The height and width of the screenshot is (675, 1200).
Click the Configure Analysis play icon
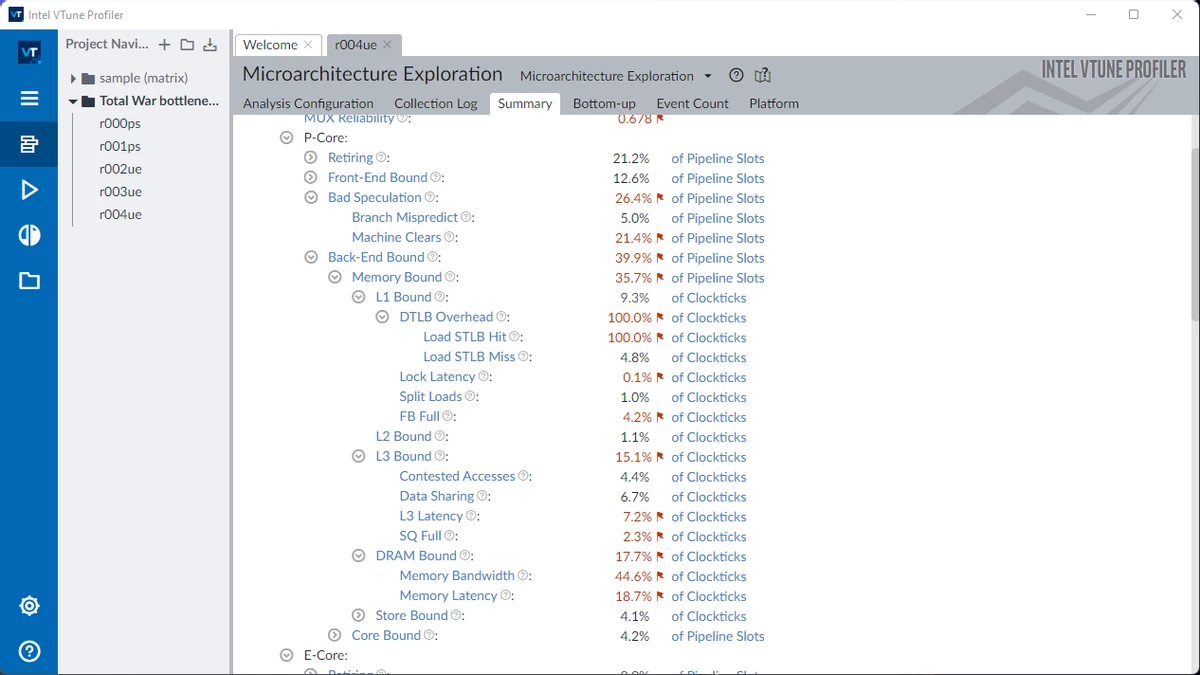pos(29,190)
